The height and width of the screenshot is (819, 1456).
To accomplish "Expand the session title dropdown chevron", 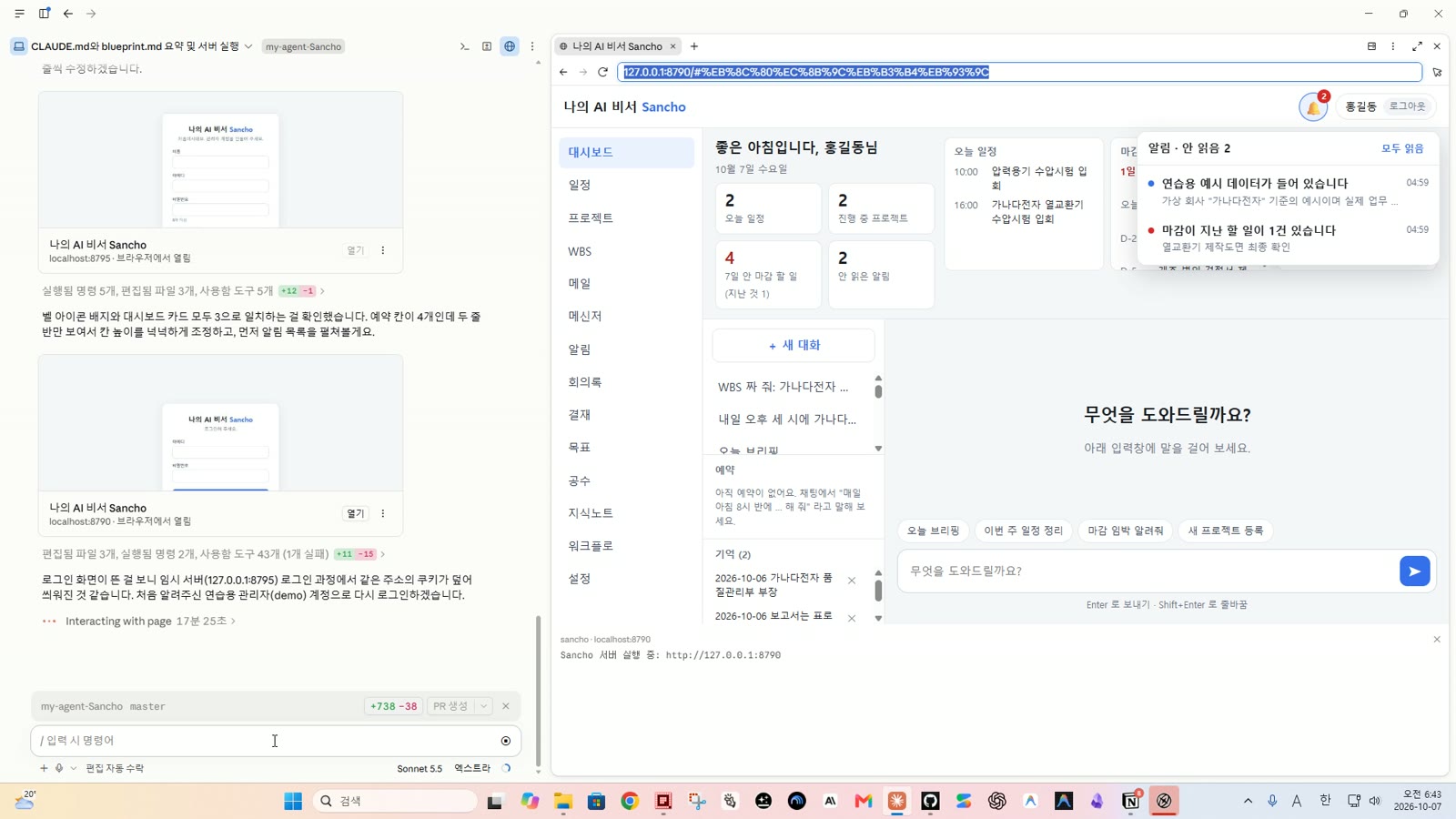I will click(248, 46).
